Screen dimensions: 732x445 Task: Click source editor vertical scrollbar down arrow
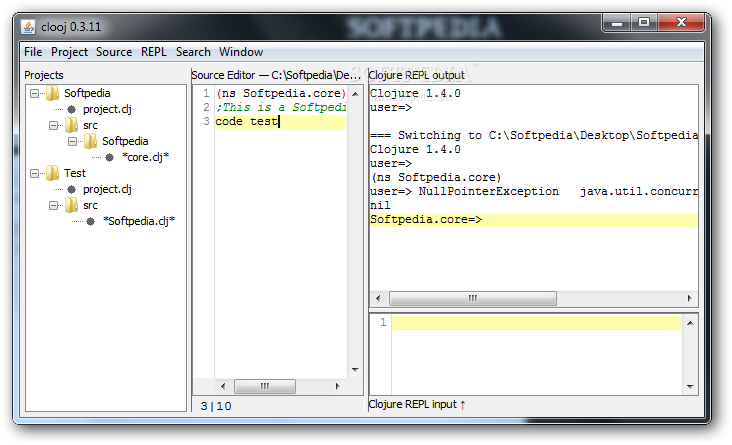(x=355, y=370)
